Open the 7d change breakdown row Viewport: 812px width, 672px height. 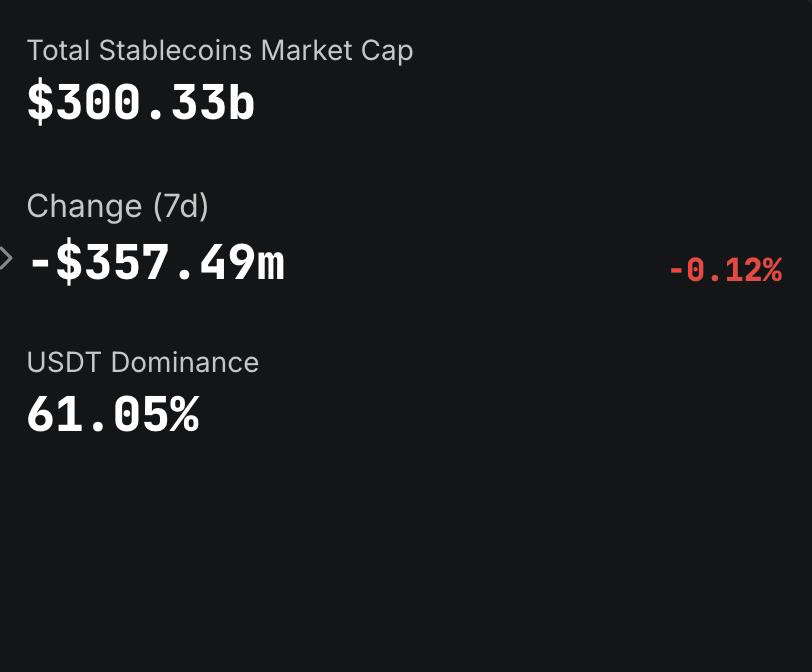405,262
